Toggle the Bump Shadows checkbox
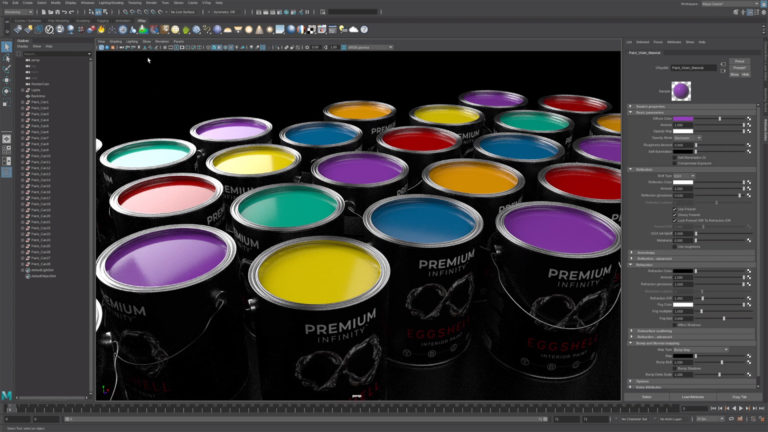 click(x=674, y=368)
